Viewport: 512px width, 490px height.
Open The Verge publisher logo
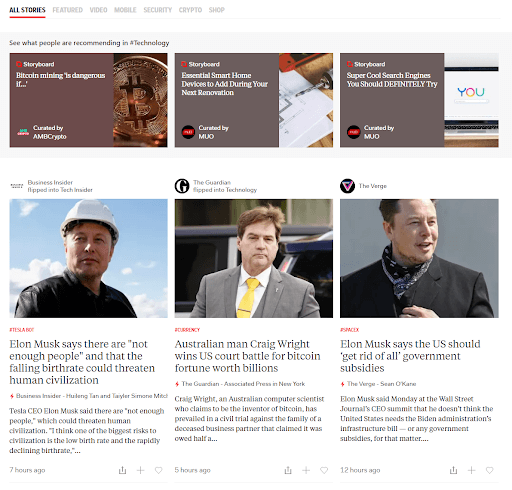(347, 186)
